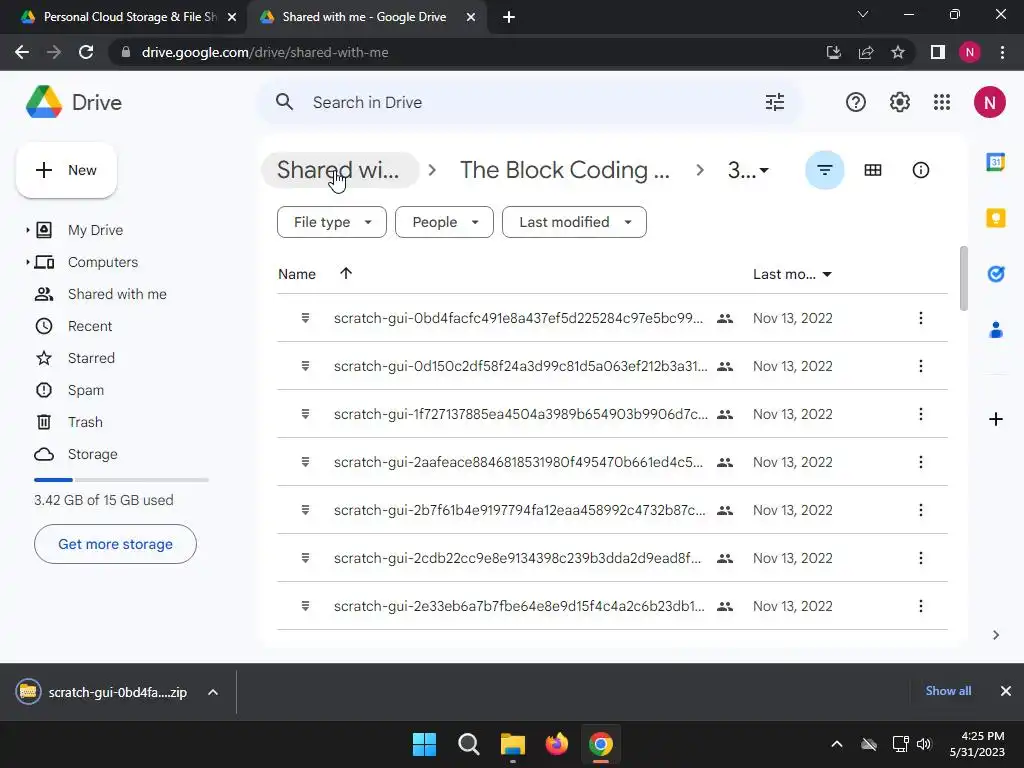
Task: Click the search magnifier icon in Drive
Action: (x=284, y=102)
